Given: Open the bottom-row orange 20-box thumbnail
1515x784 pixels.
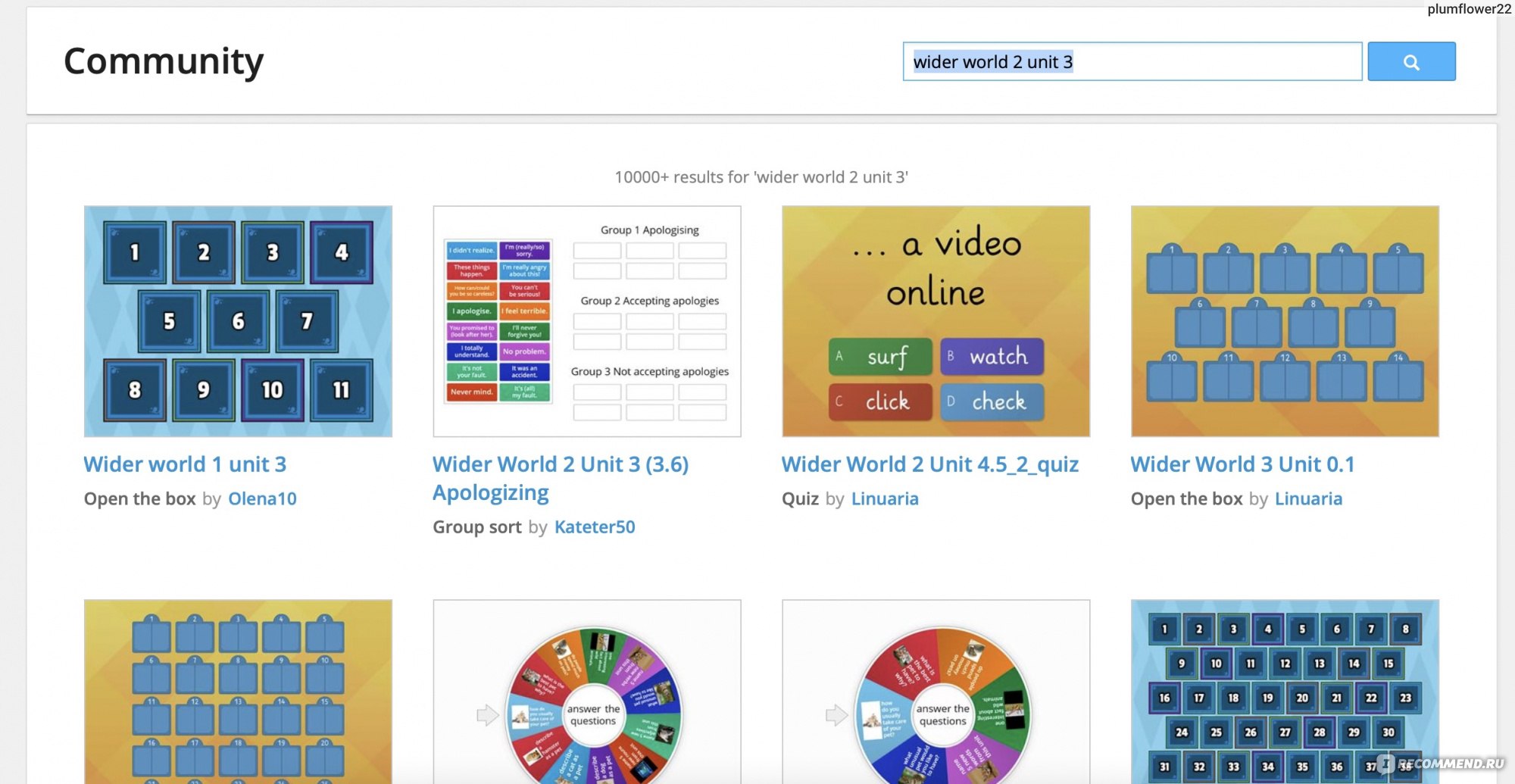Looking at the screenshot, I should 238,692.
